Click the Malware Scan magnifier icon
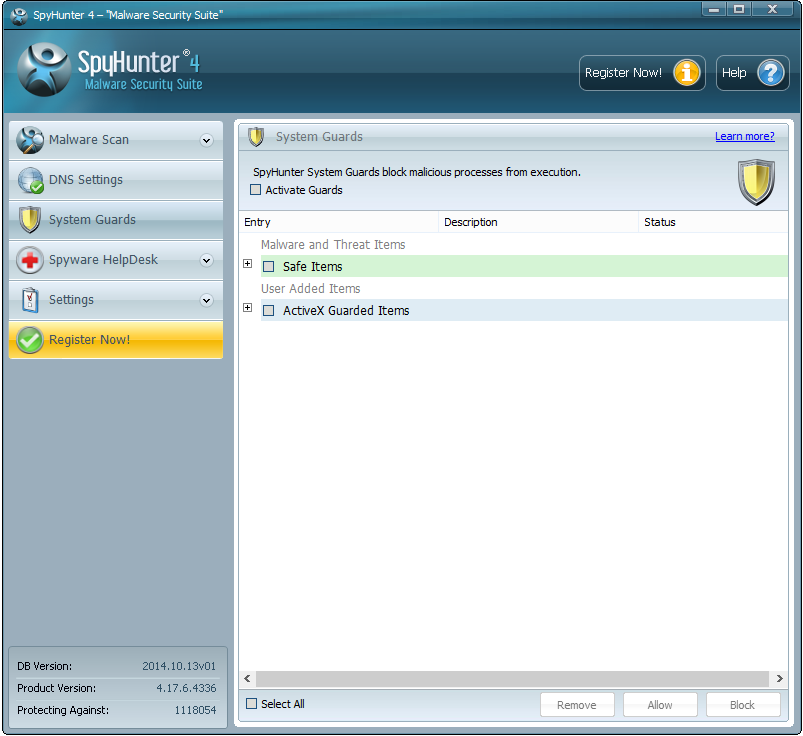 coord(30,140)
